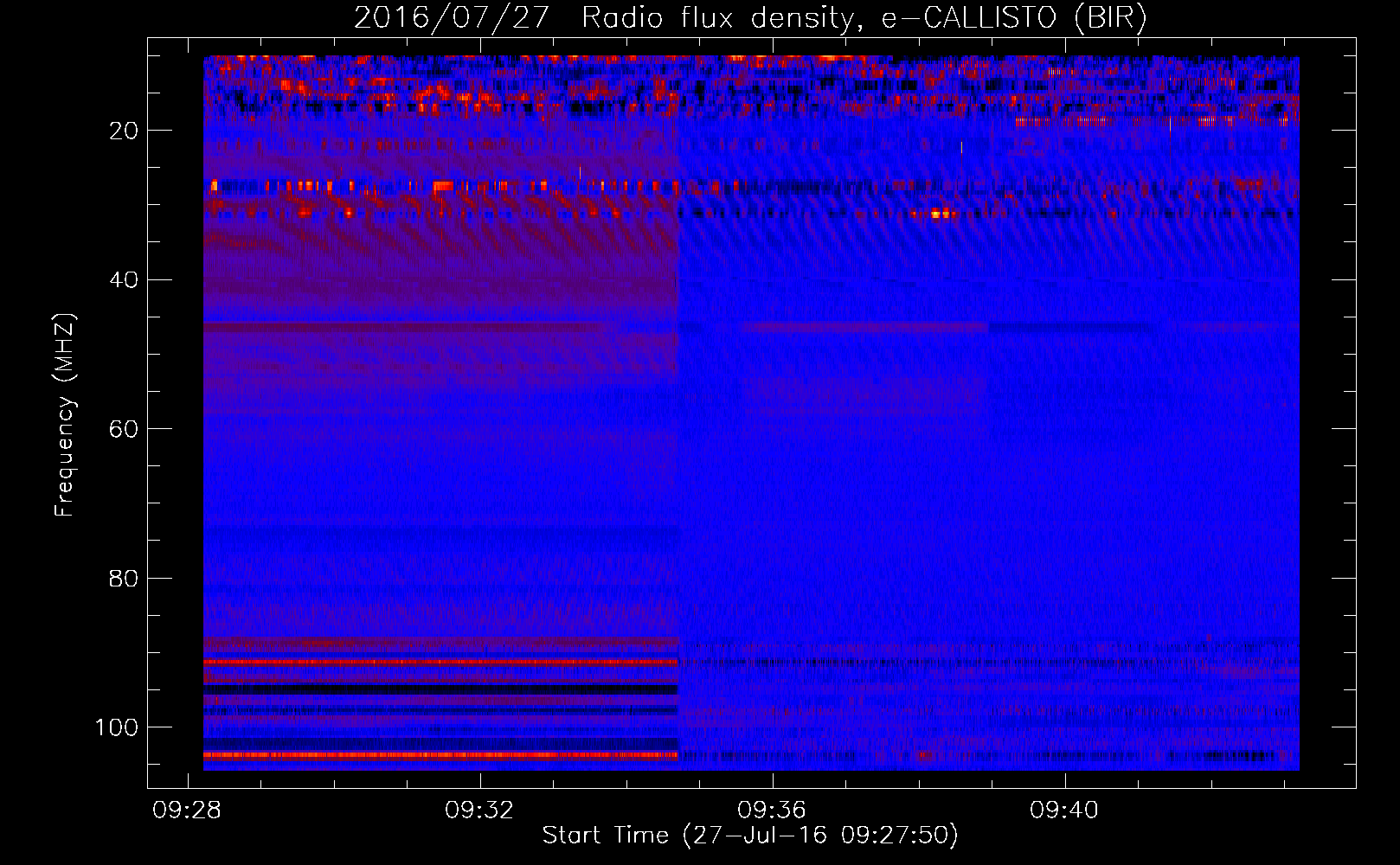Viewport: 1400px width, 865px height.
Task: Click the time tick label '09:36'
Action: (772, 811)
